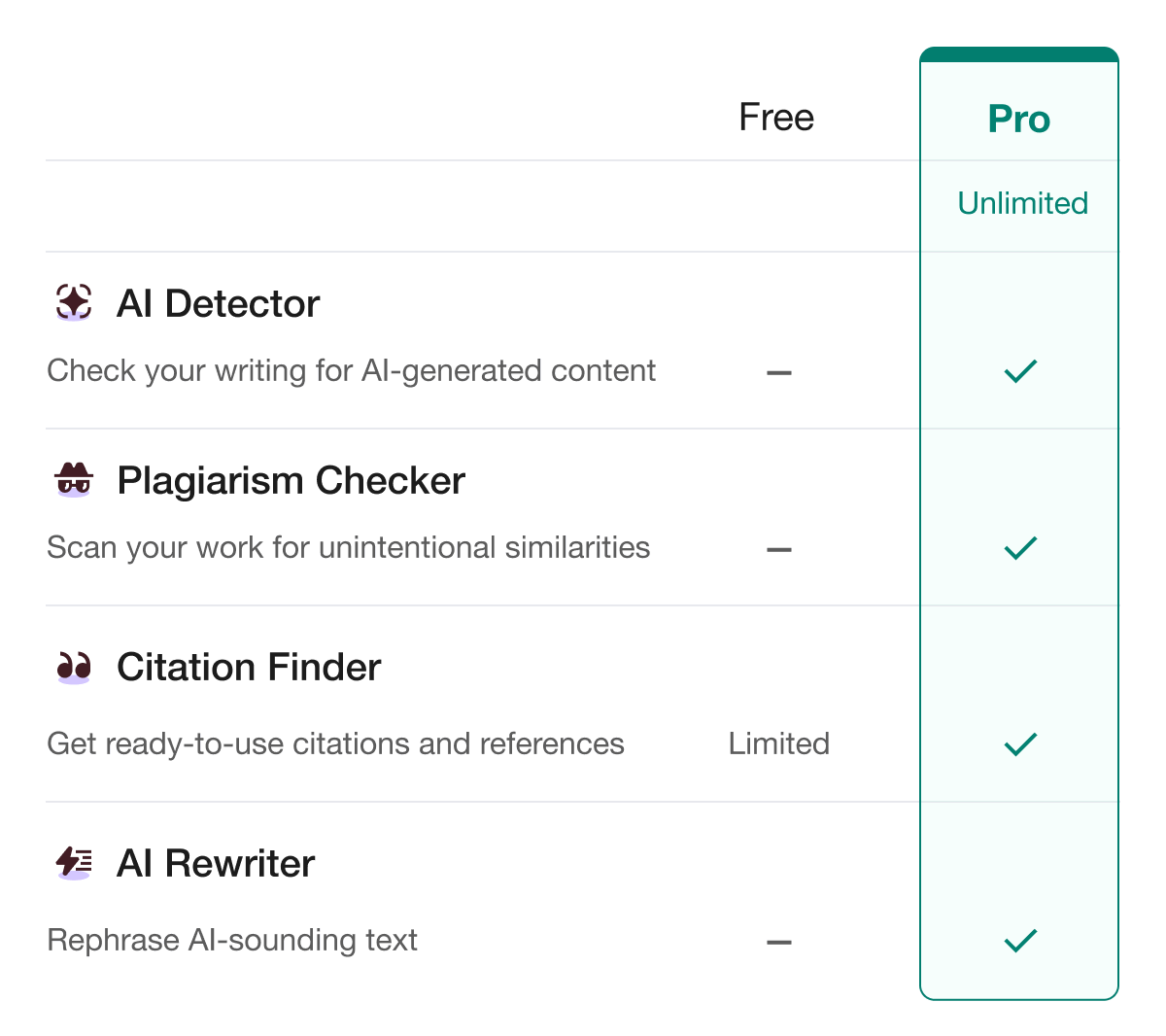Viewport: 1166px width, 1036px height.
Task: Click the Plagiarism Checker spy icon
Action: (74, 479)
